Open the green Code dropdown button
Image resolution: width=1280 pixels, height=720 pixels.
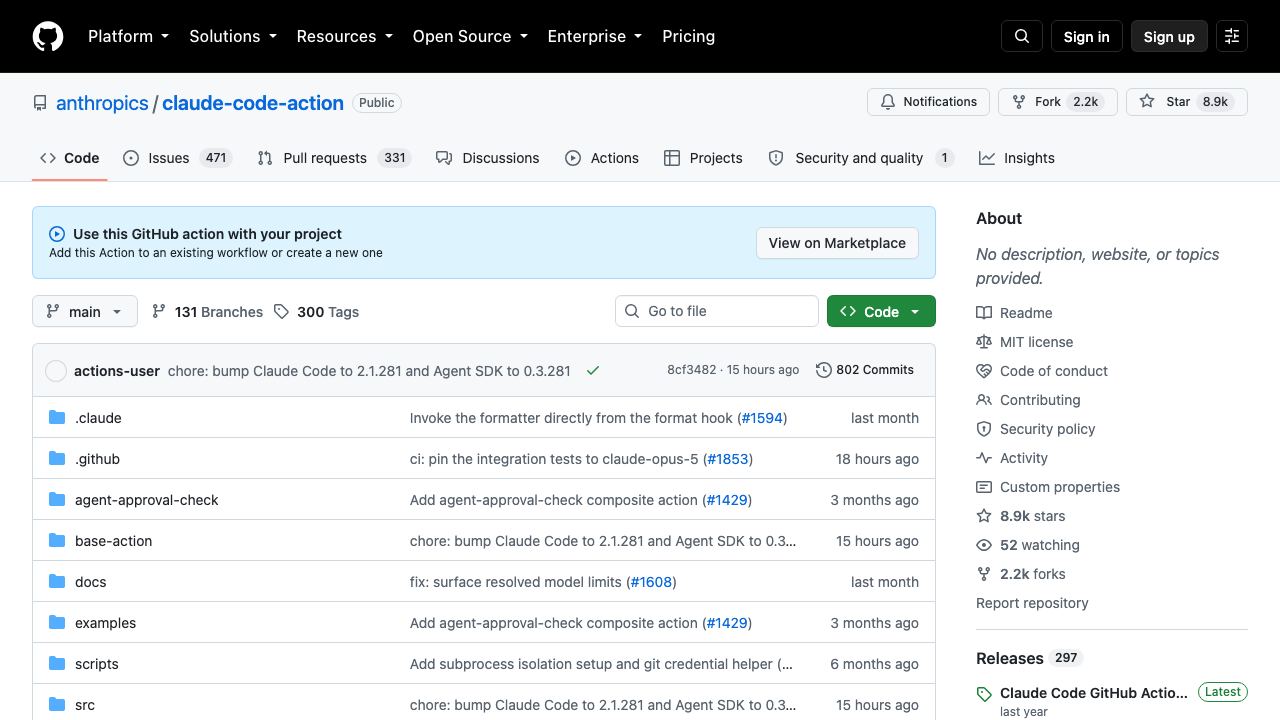click(x=881, y=311)
